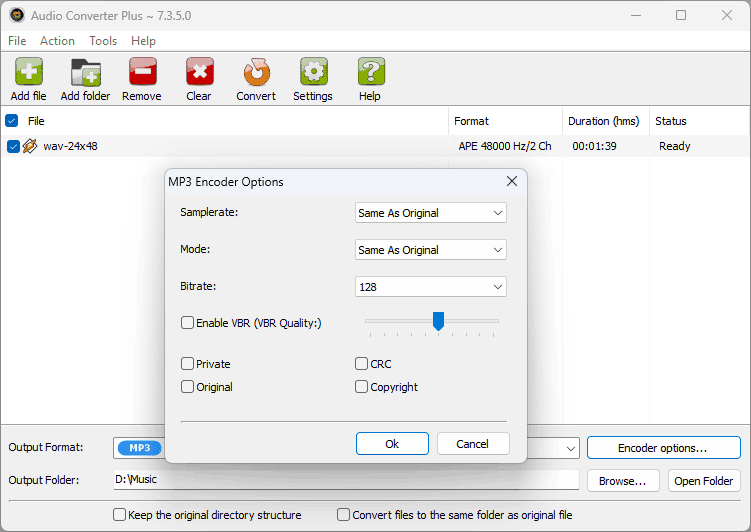The width and height of the screenshot is (751, 532).
Task: Click the APE 48000 Hz/2 Ch format cell
Action: (x=505, y=146)
